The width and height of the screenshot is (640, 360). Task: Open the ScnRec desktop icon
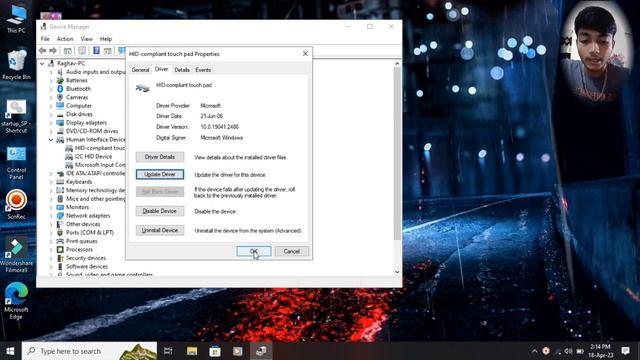pyautogui.click(x=16, y=204)
